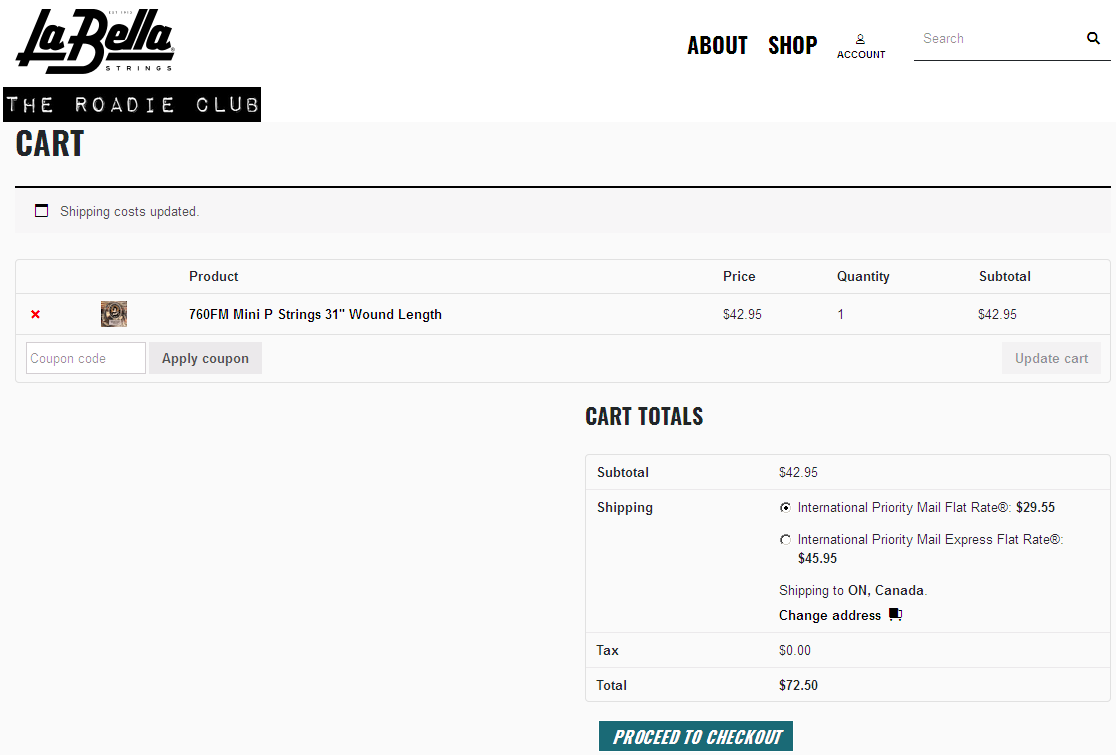Open the 760FM product thumbnail
Image resolution: width=1116 pixels, height=755 pixels.
(114, 314)
